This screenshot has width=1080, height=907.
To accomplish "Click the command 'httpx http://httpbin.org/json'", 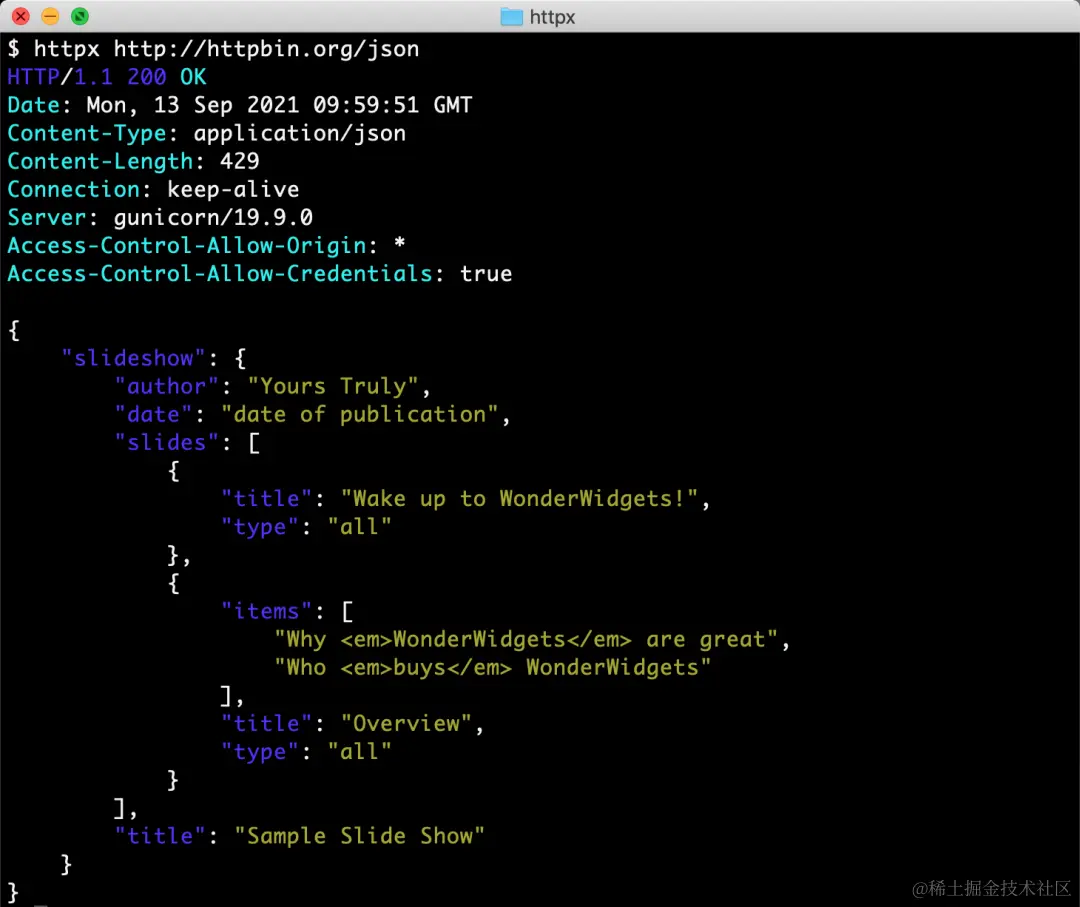I will (x=226, y=49).
